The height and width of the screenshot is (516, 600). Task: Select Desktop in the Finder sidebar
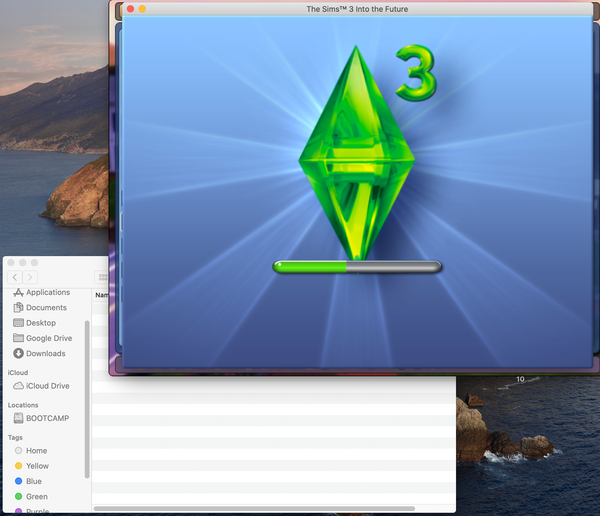pyautogui.click(x=41, y=323)
